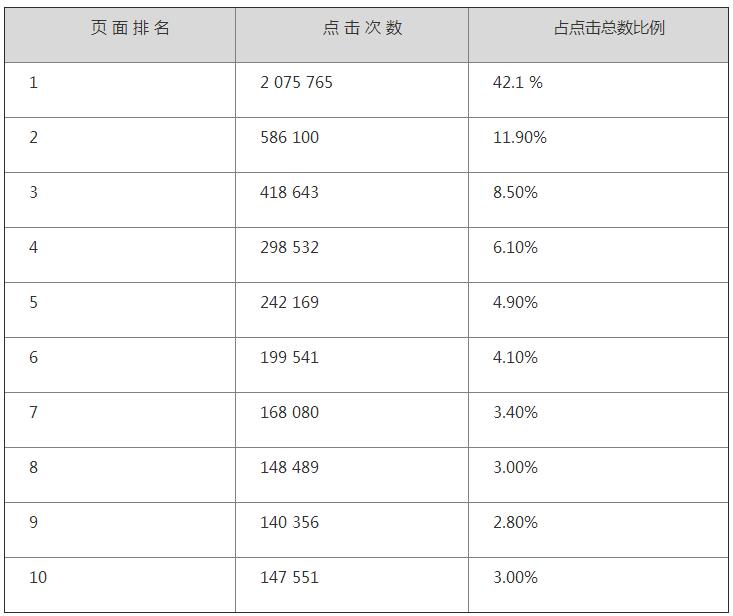Click the 3.40% cell

[x=515, y=413]
